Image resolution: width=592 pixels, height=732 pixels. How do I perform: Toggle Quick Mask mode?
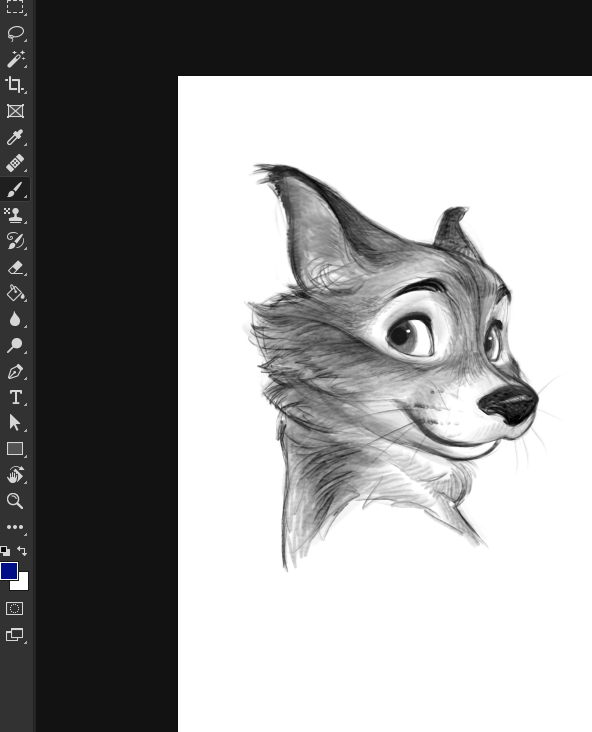tap(14, 608)
